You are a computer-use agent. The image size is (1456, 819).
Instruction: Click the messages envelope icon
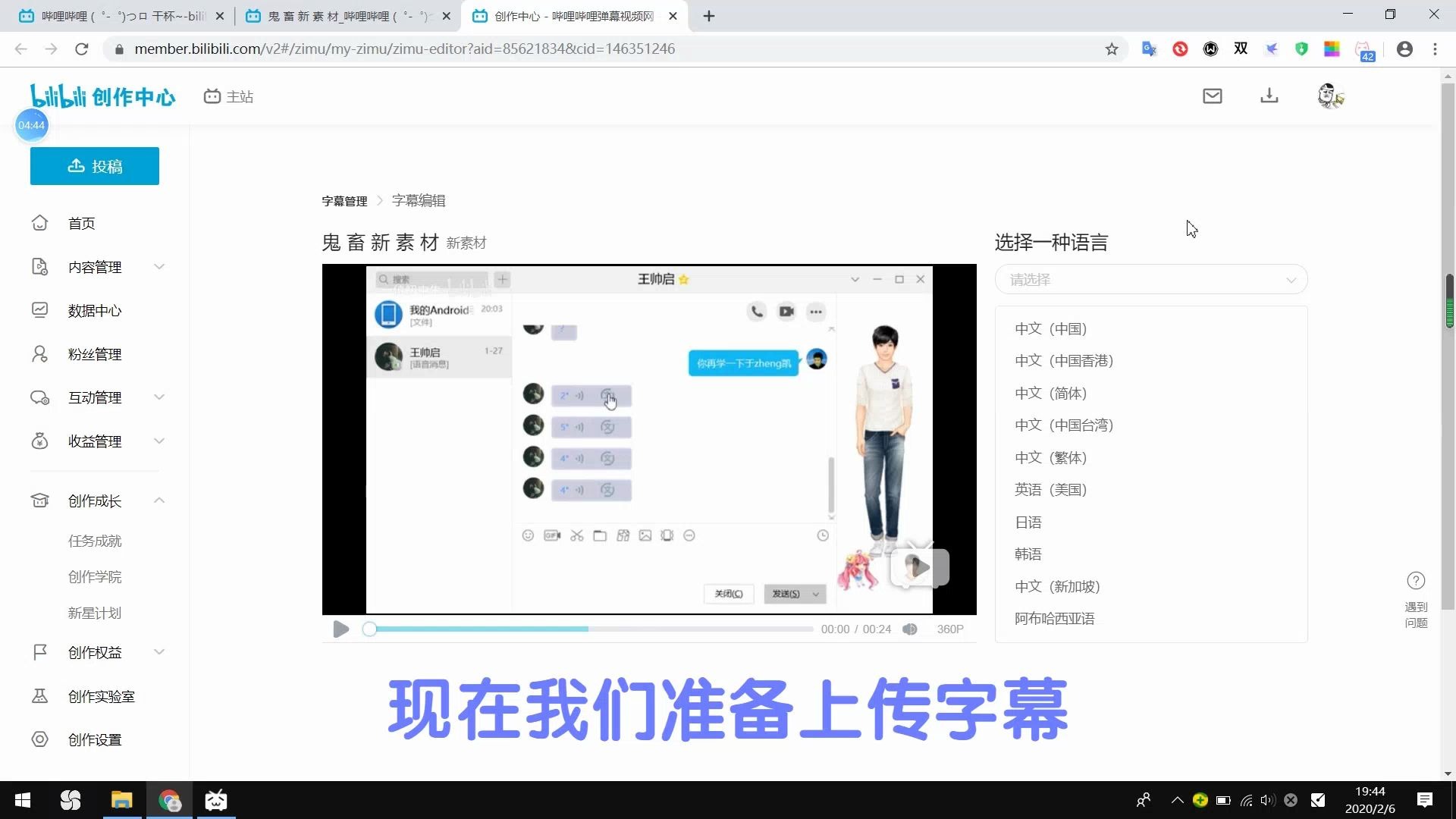coord(1212,96)
